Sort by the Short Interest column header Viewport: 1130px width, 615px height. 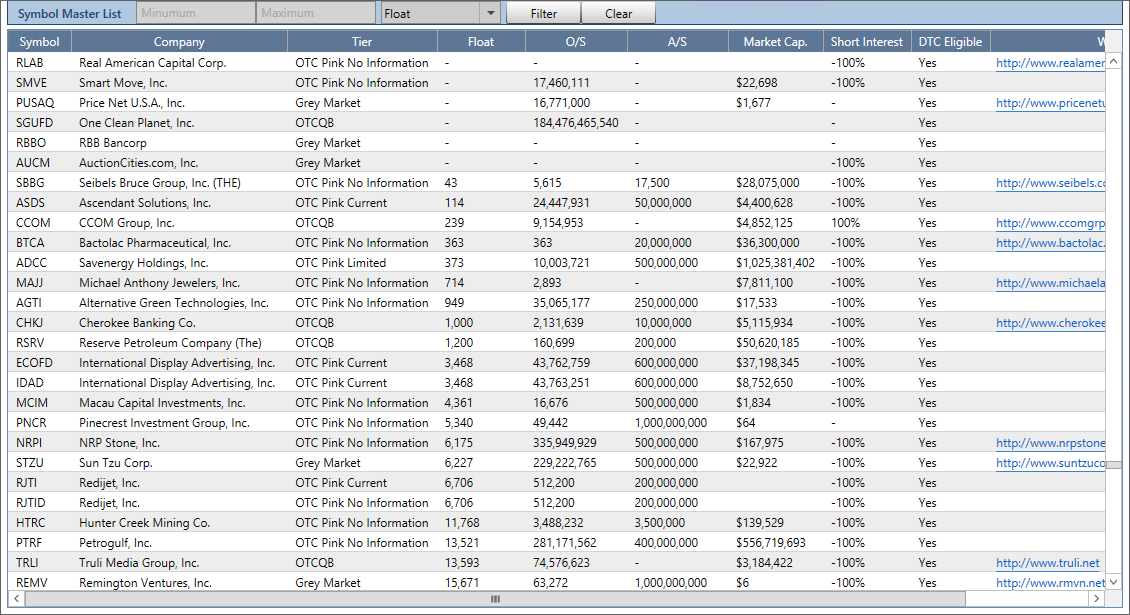pos(867,42)
